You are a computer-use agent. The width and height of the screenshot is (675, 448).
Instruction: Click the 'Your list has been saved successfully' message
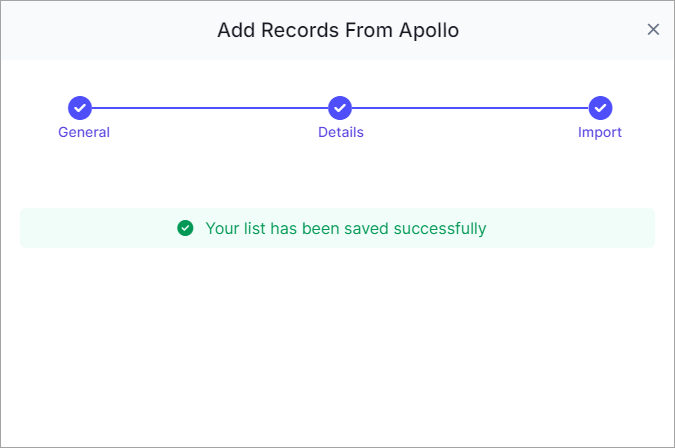[x=346, y=229]
